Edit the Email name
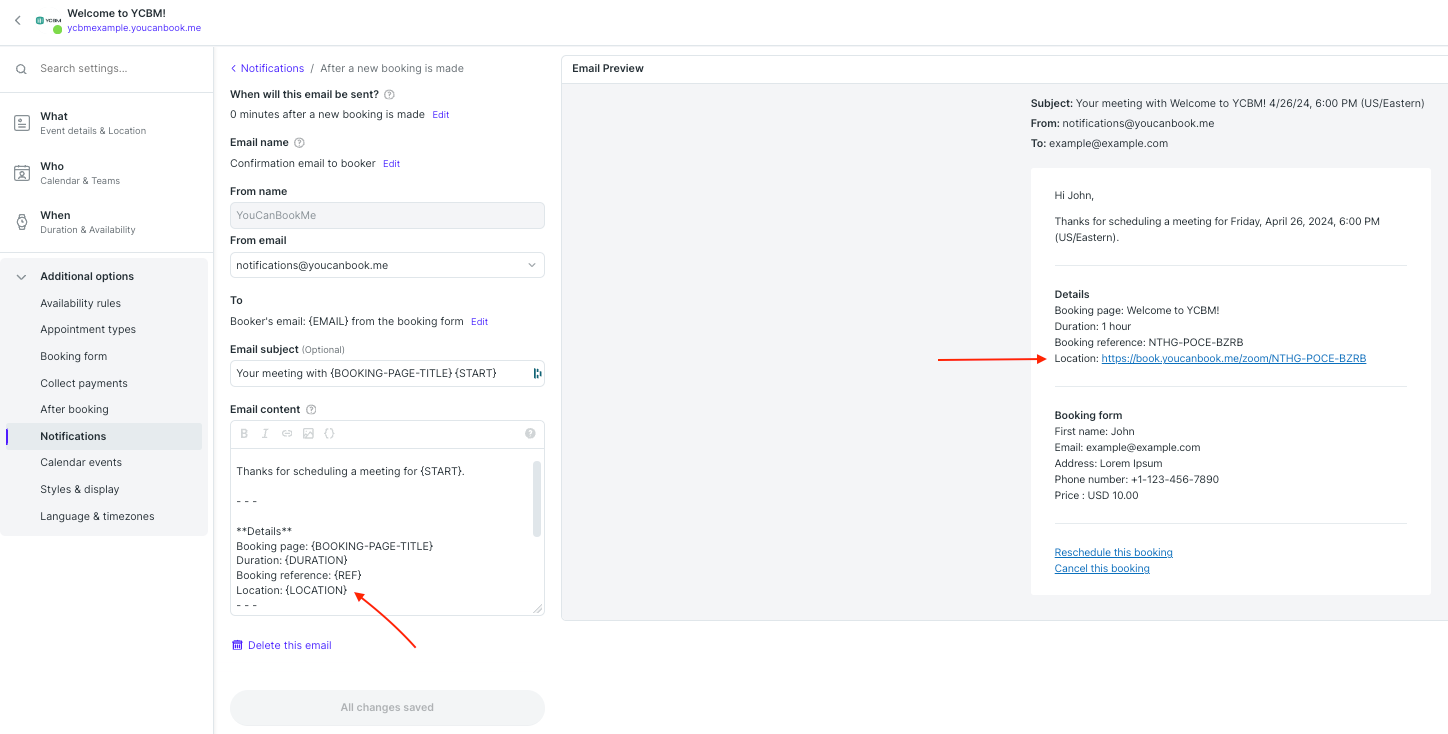Screen dimensions: 1448x734 (x=391, y=164)
